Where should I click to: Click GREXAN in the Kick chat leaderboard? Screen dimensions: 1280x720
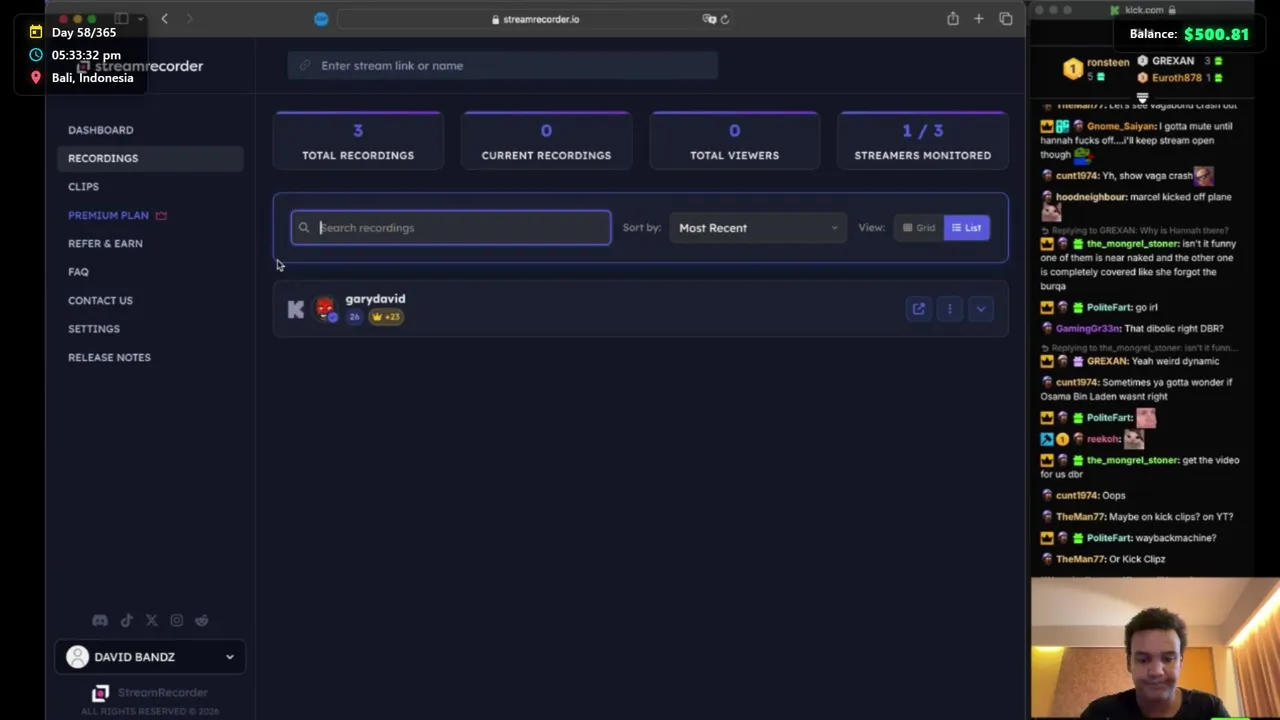click(1172, 61)
